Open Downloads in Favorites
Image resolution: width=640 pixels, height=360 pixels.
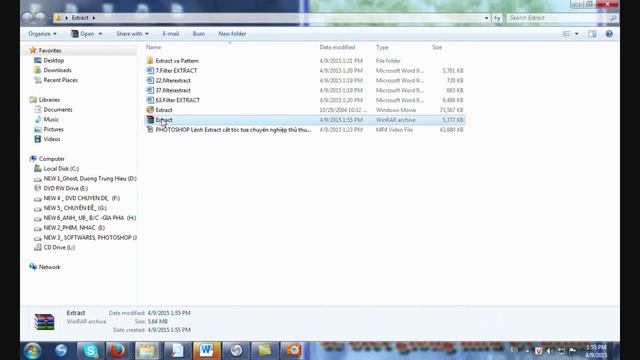point(57,70)
